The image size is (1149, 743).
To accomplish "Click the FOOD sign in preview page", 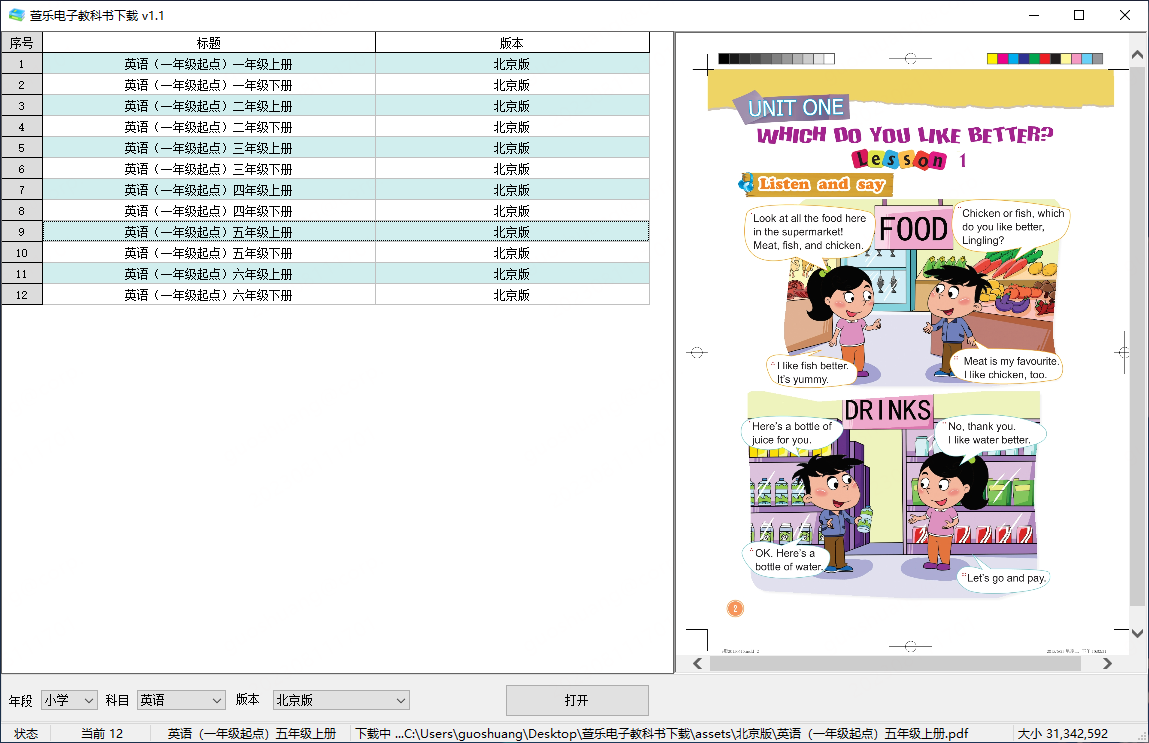I will [914, 229].
